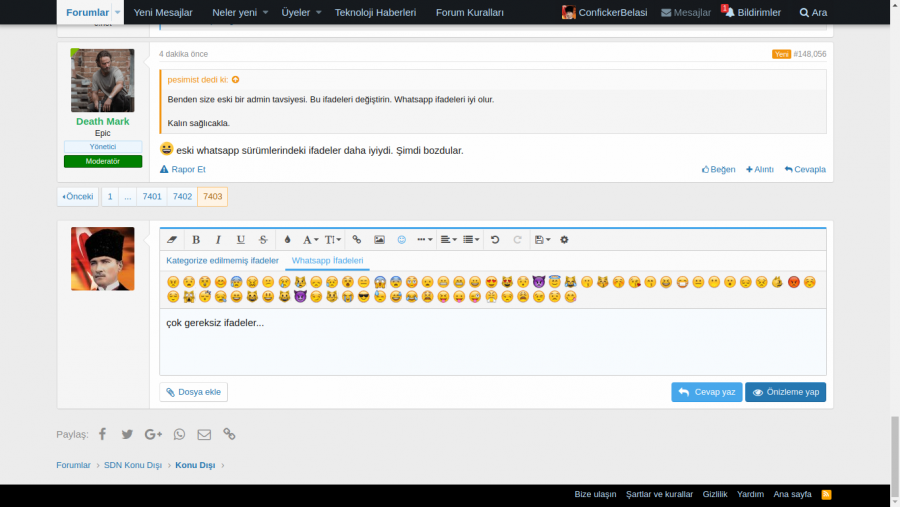Toggle italic formatting in editor
This screenshot has width=900, height=507.
pyautogui.click(x=218, y=239)
